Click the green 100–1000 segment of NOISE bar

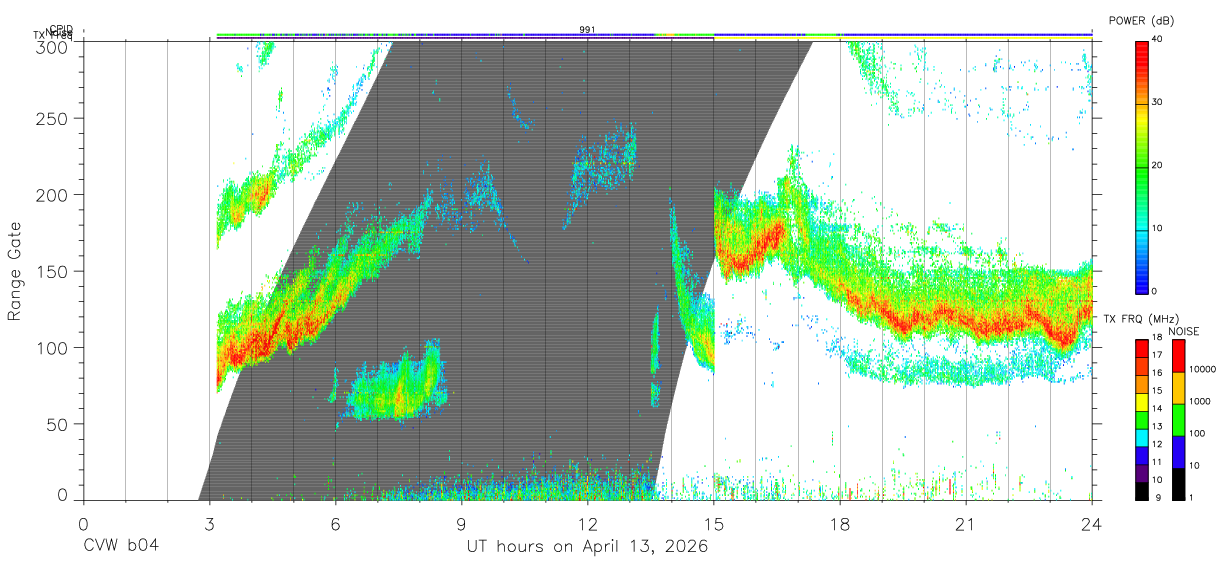[x=1178, y=420]
